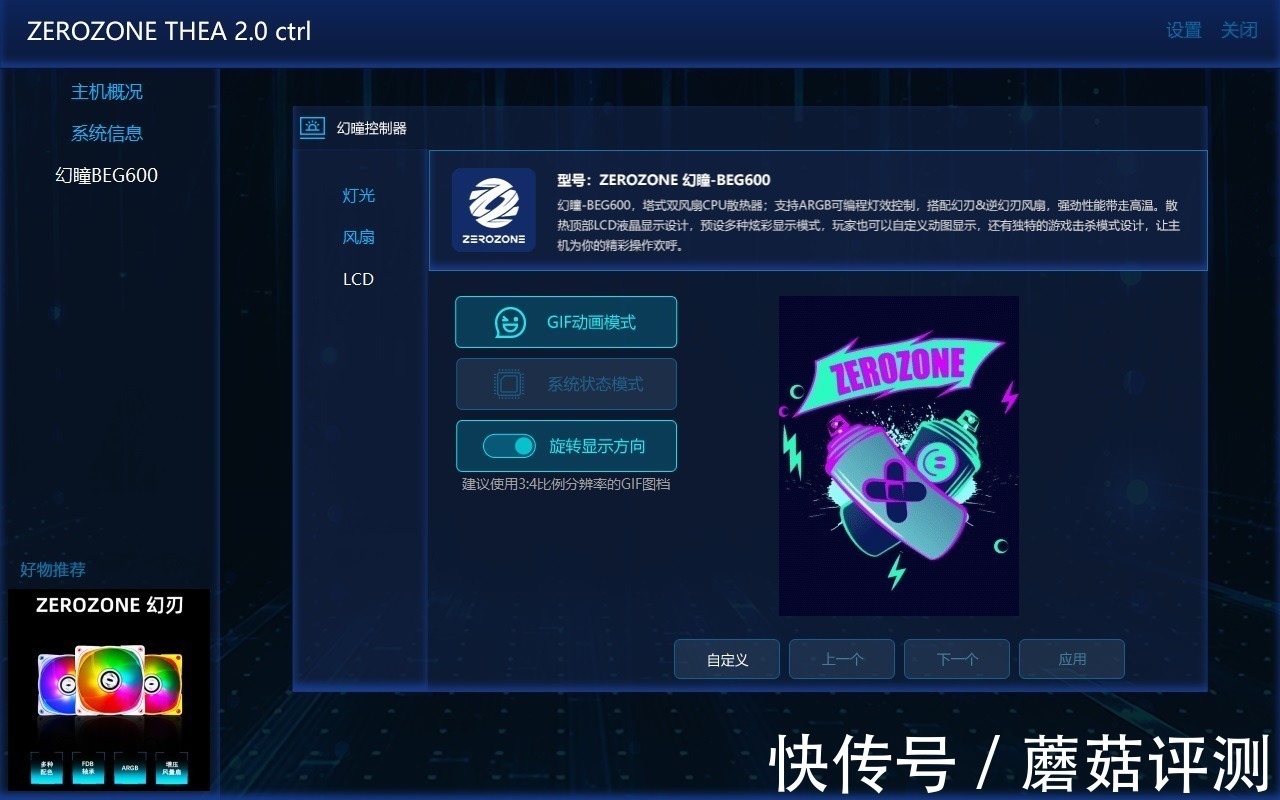The width and height of the screenshot is (1280, 800).
Task: Switch to the 风扇 tab
Action: [x=359, y=238]
